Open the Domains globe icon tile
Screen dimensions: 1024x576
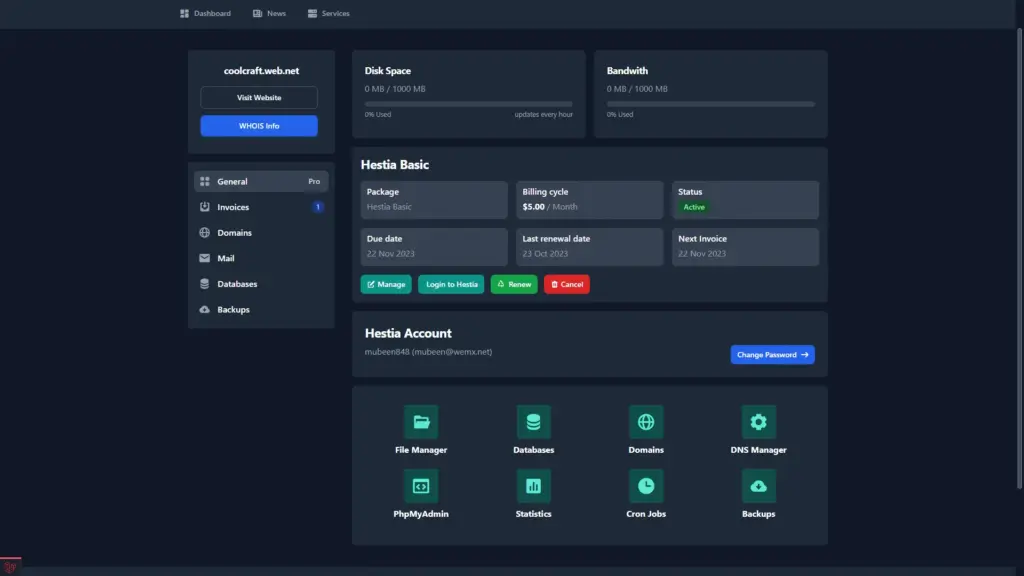(646, 422)
